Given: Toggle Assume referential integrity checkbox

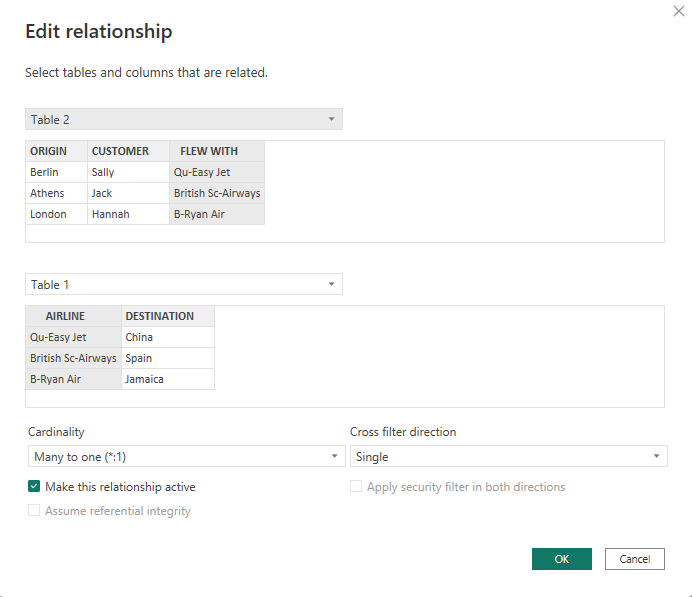Looking at the screenshot, I should (x=35, y=511).
